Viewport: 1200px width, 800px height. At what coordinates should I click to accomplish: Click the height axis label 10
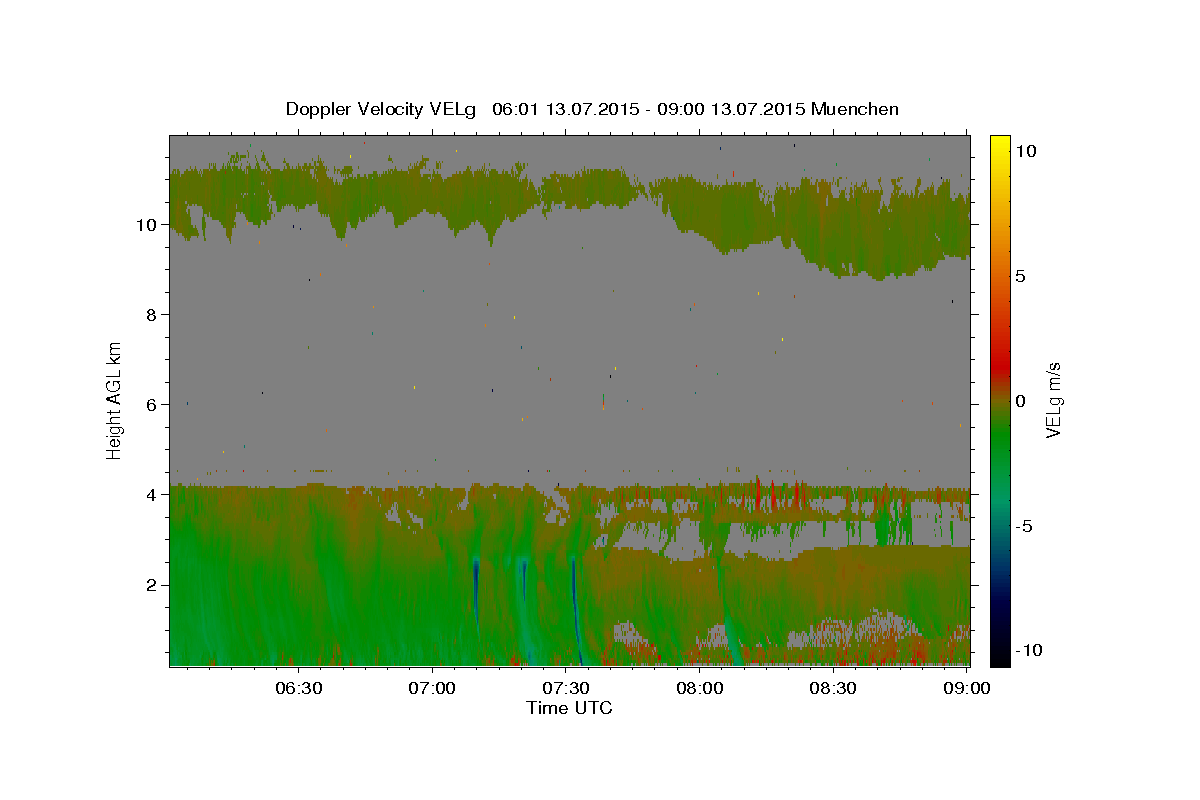coord(147,225)
